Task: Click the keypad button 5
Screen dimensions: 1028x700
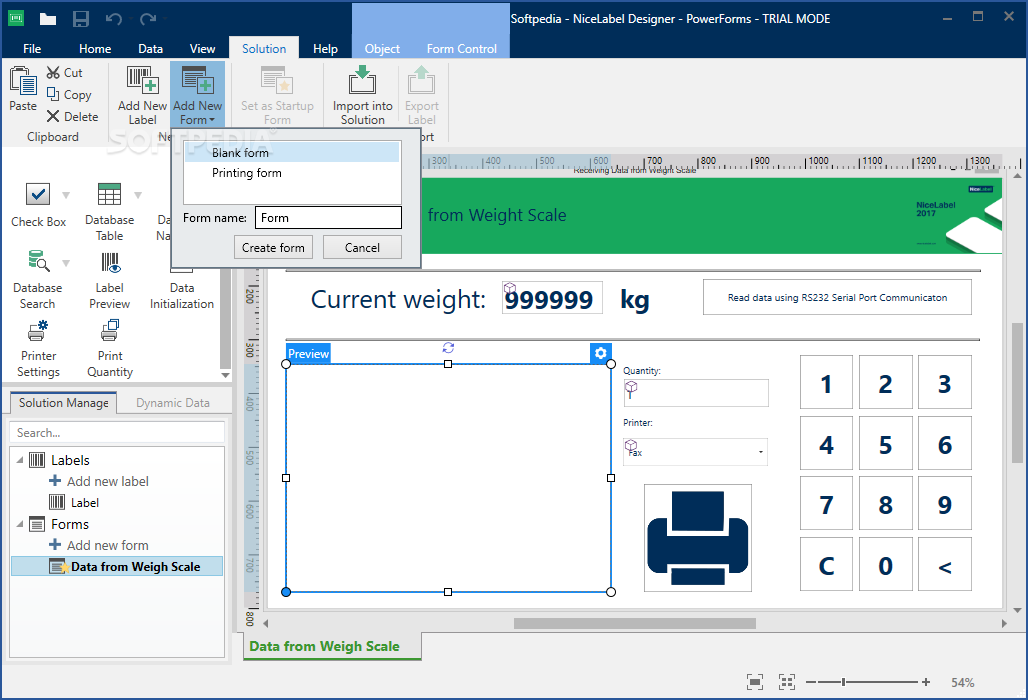Action: coord(886,444)
